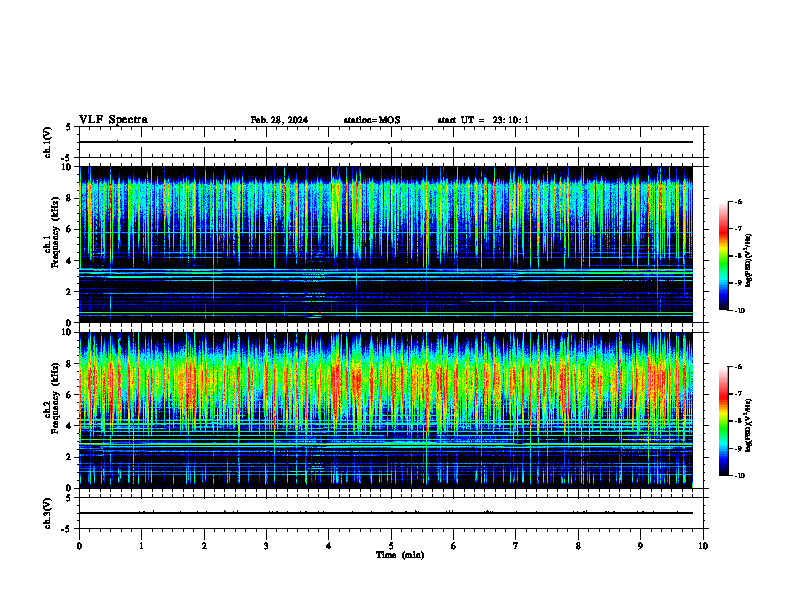Screen dimensions: 792x612
Task: Click the "-6" label on ch.1 color scale
Action: 738,201
